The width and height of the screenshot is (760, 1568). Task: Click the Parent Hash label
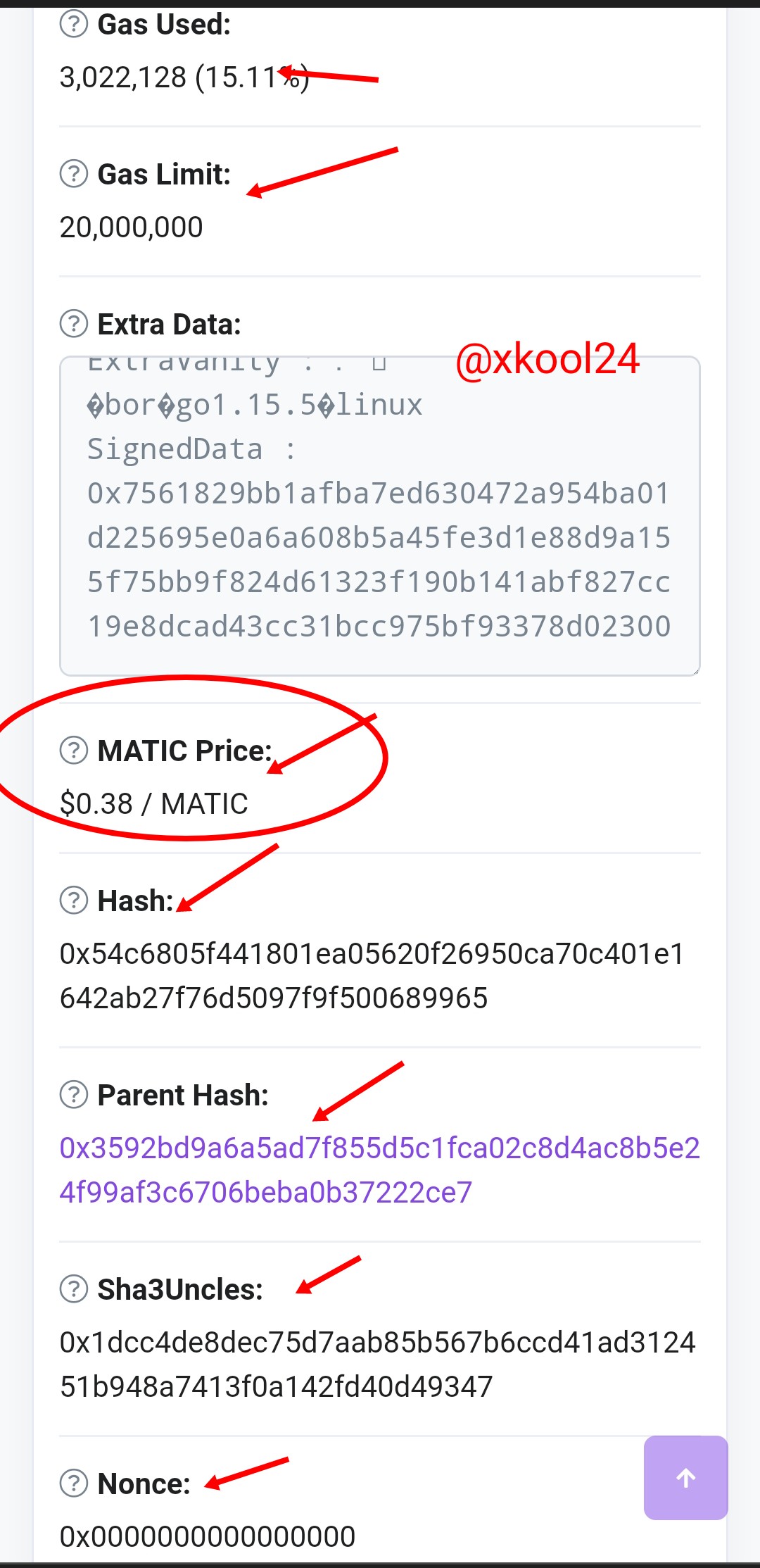click(183, 1095)
